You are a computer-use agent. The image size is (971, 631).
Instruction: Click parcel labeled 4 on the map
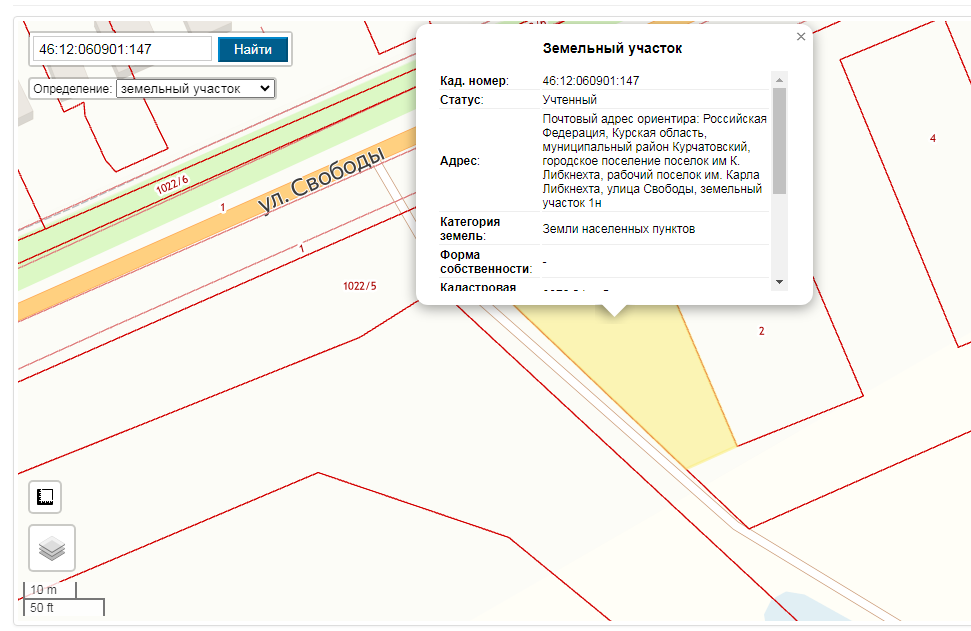coord(933,138)
